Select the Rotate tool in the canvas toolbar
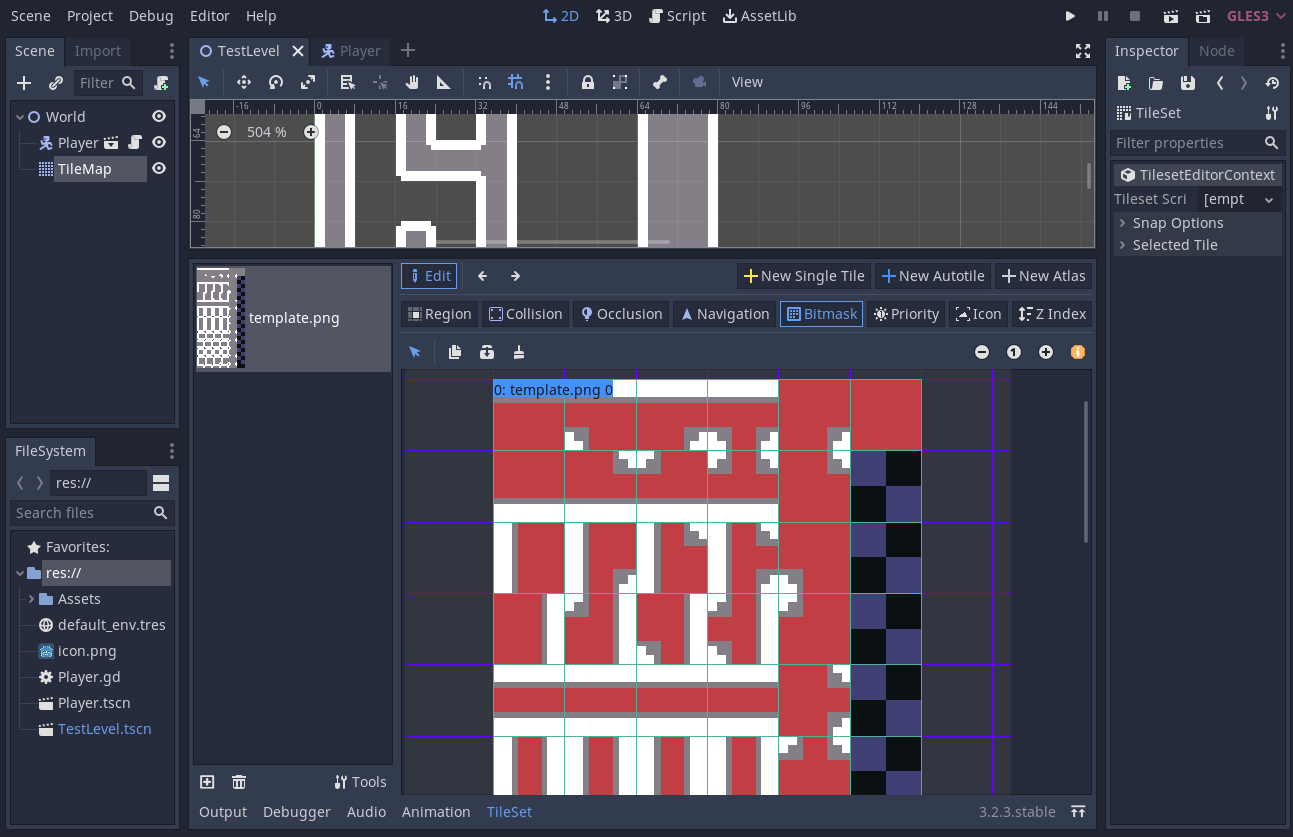The width and height of the screenshot is (1293, 837). pyautogui.click(x=275, y=82)
